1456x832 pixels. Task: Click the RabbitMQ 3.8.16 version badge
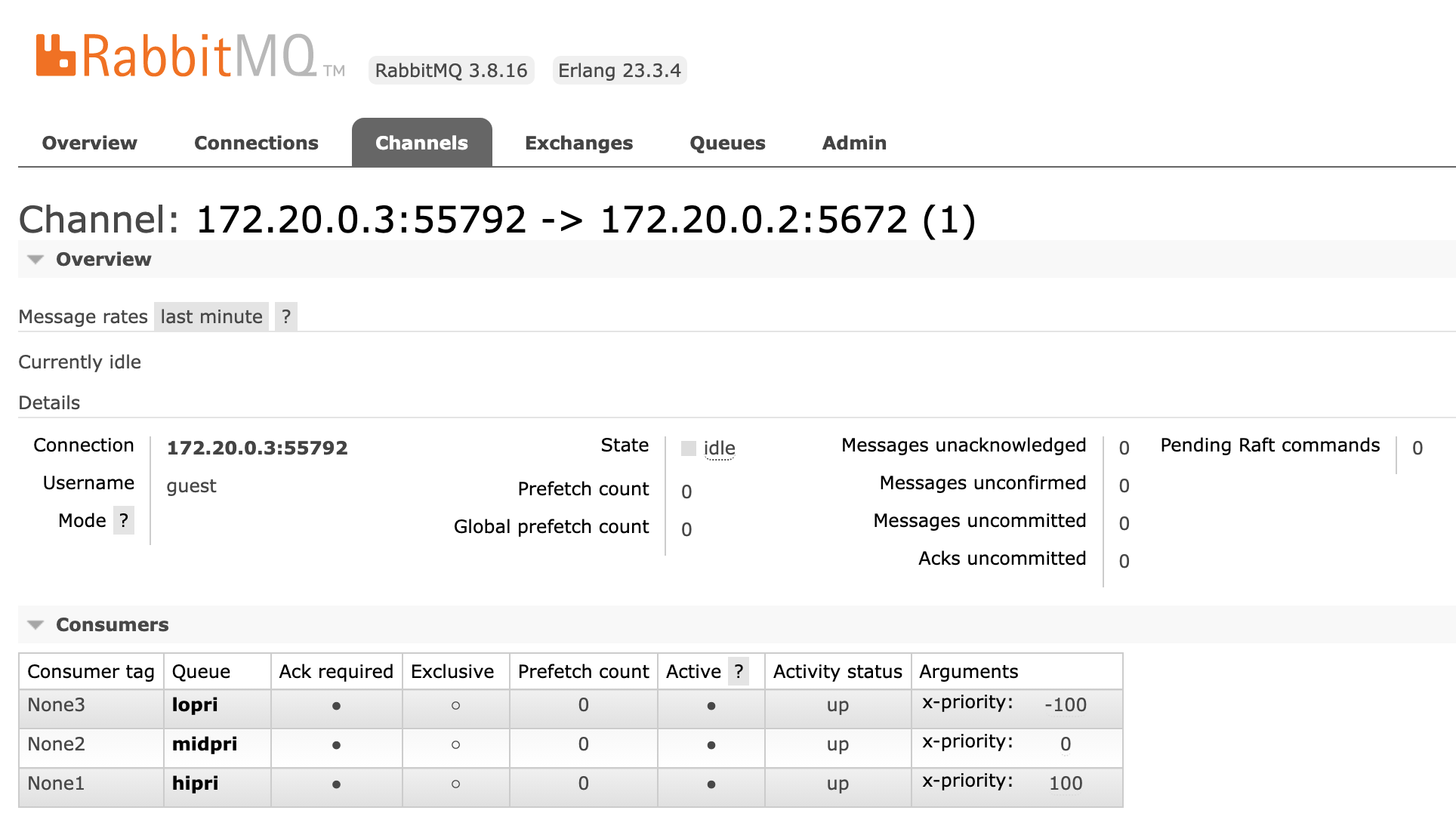451,70
